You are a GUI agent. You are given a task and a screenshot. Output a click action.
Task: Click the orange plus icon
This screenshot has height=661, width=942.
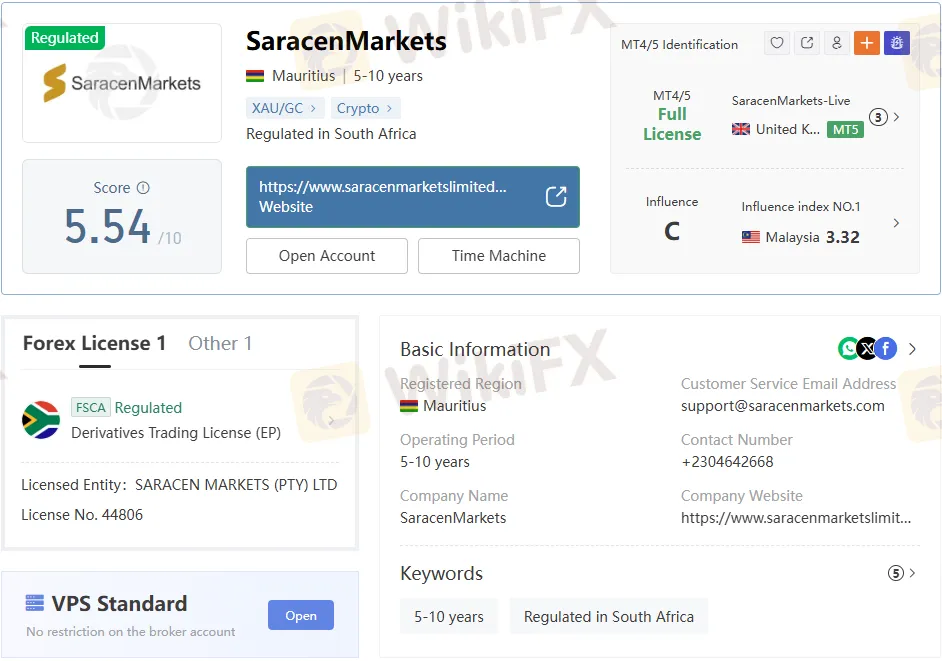pyautogui.click(x=867, y=43)
